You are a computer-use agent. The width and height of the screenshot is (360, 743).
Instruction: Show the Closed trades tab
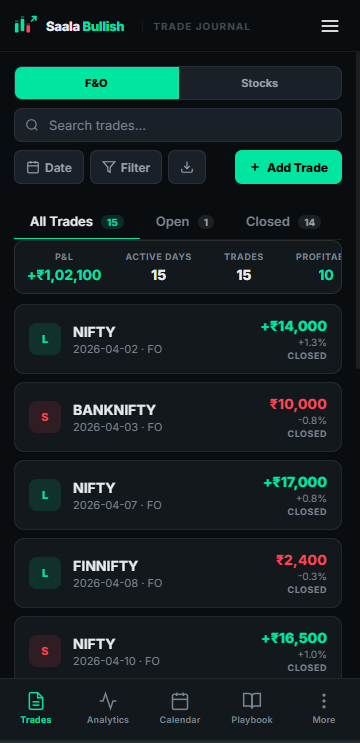[x=283, y=222]
